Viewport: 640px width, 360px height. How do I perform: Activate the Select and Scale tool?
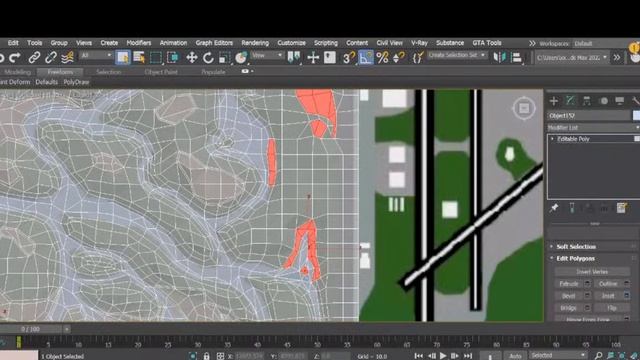224,58
